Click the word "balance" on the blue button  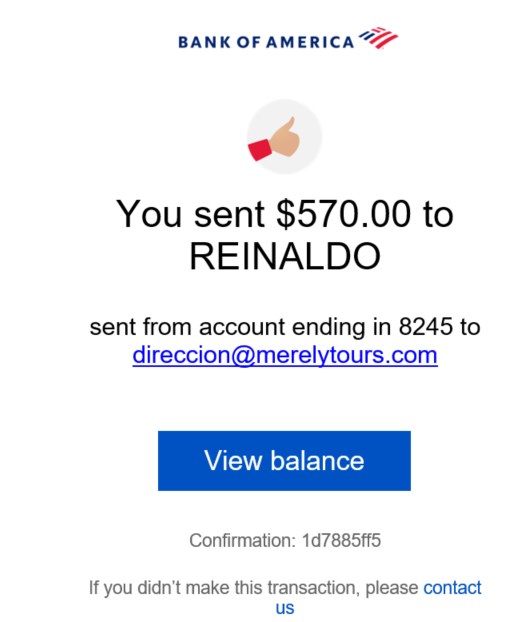pos(317,461)
